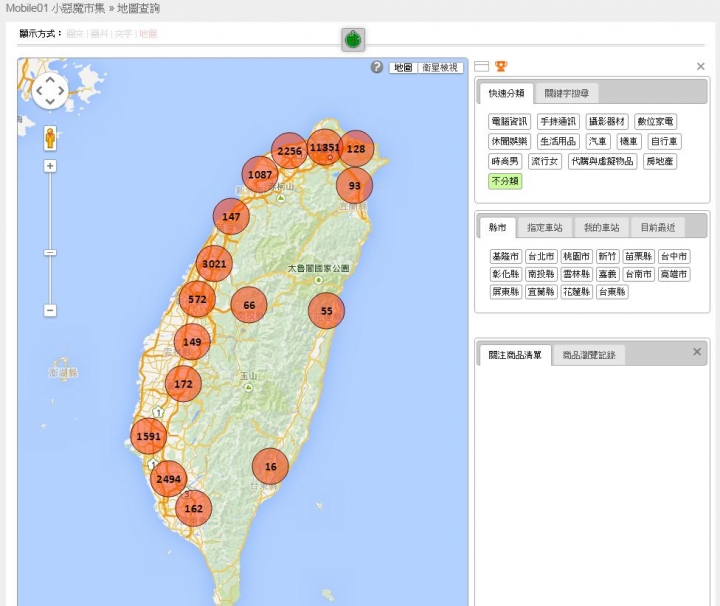The height and width of the screenshot is (606, 720).
Task: Select the 我的車站 tab
Action: (602, 227)
